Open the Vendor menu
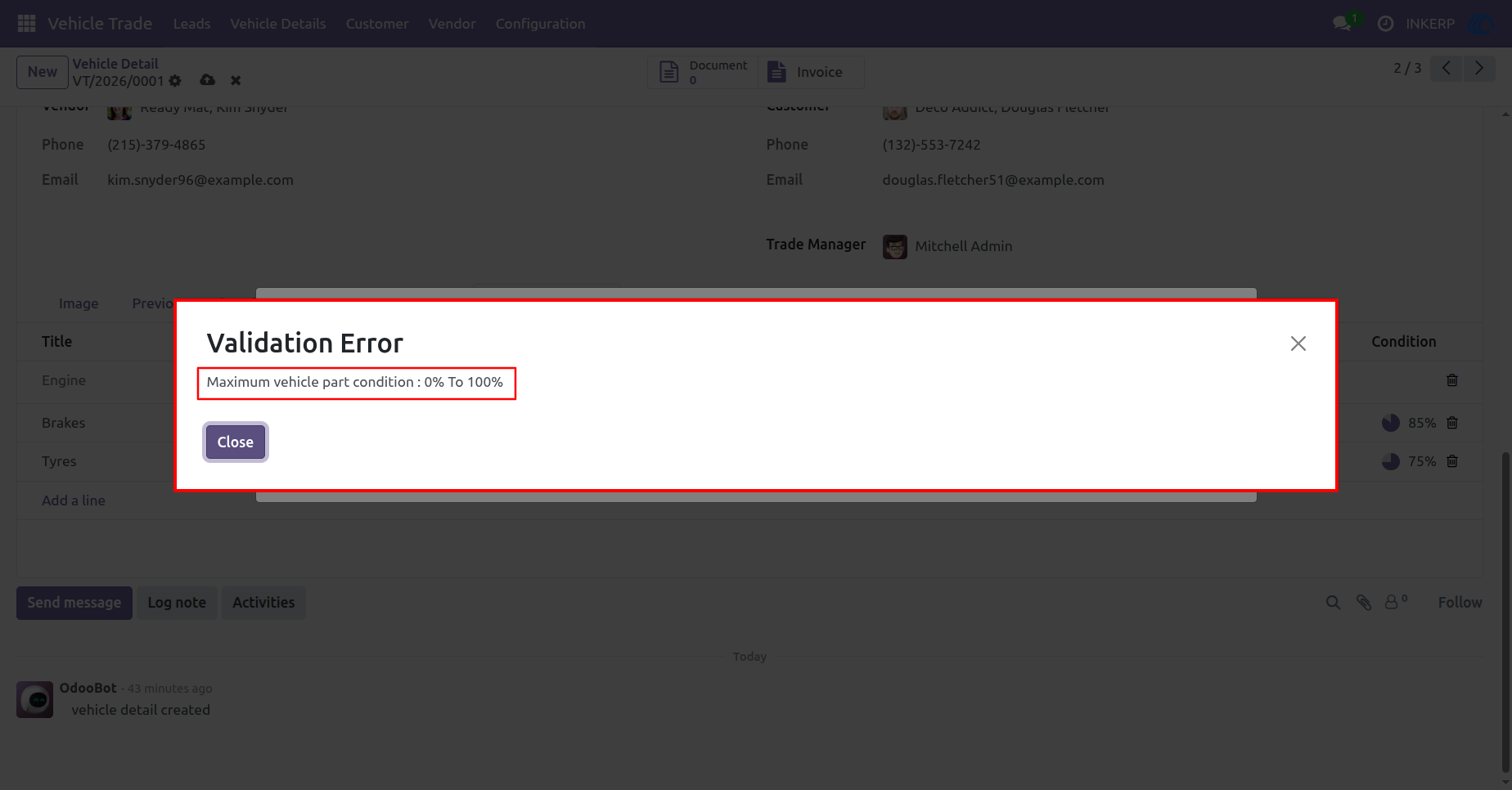 click(x=452, y=24)
